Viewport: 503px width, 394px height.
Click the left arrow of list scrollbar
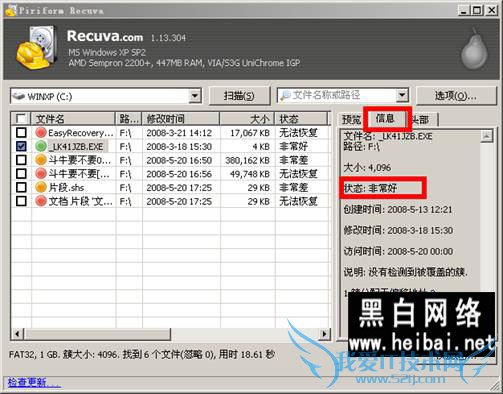pyautogui.click(x=18, y=334)
